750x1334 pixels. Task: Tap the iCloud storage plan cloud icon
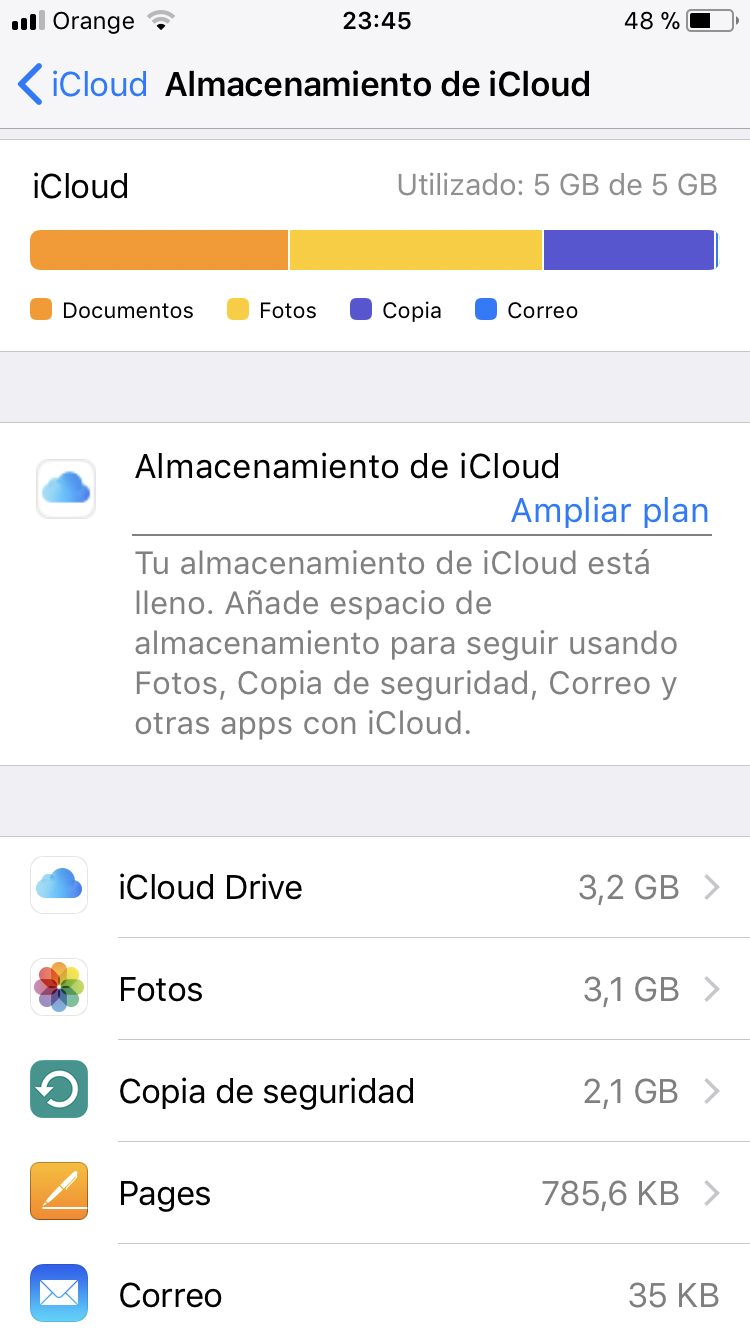[x=66, y=489]
